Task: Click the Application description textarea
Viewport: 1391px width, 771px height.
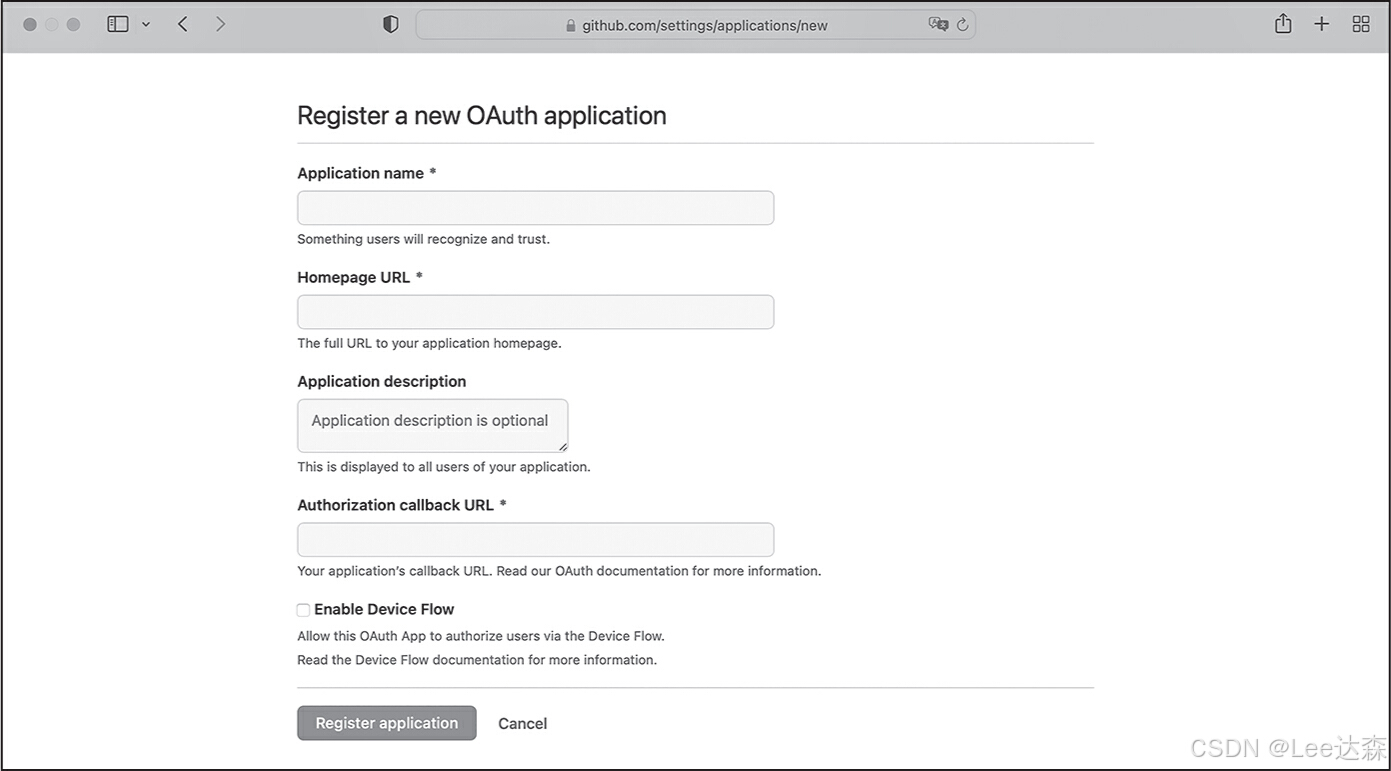Action: [x=432, y=425]
